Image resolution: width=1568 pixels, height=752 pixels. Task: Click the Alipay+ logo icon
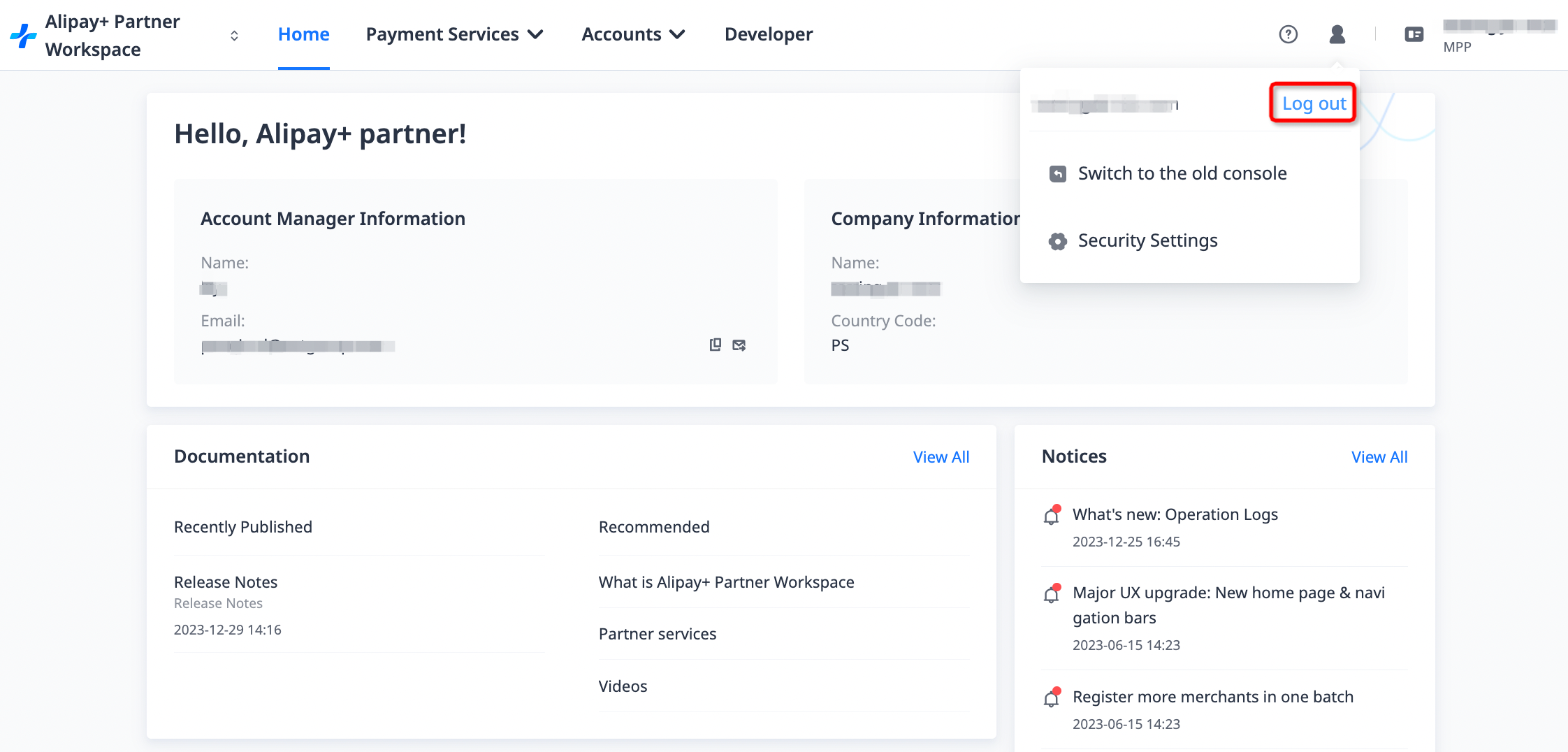pyautogui.click(x=24, y=36)
